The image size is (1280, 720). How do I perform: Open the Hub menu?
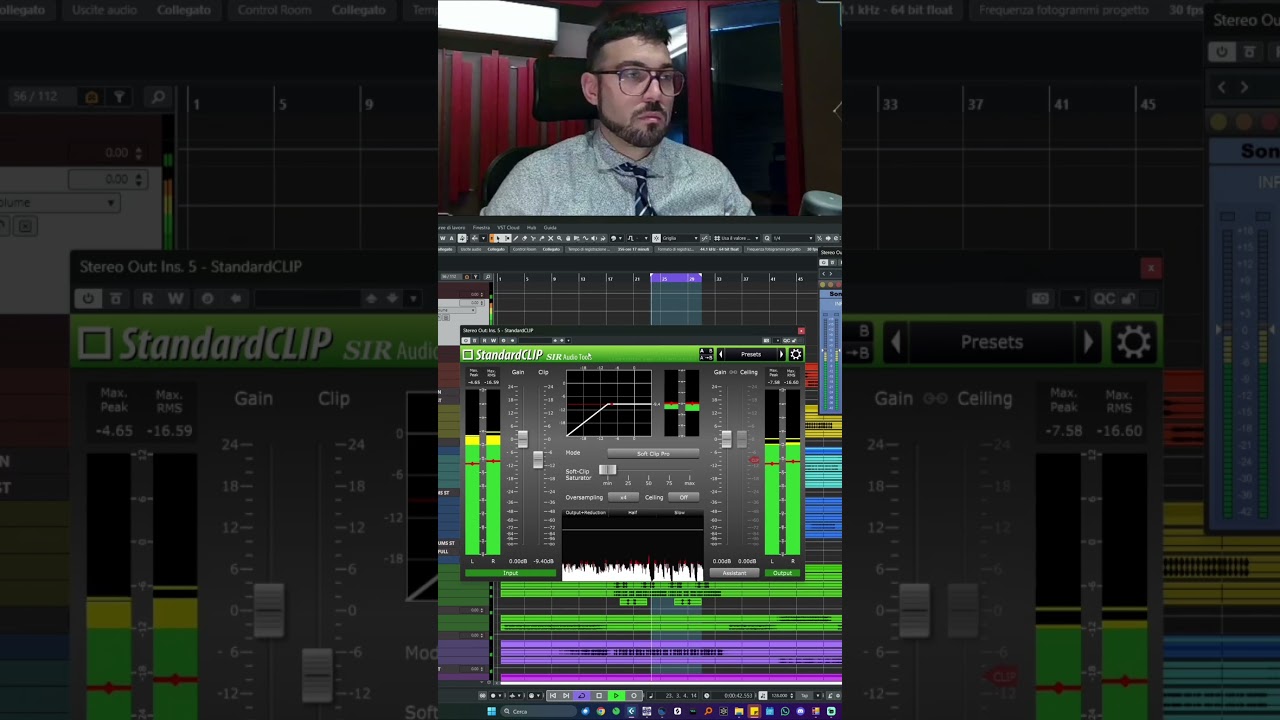coord(531,228)
